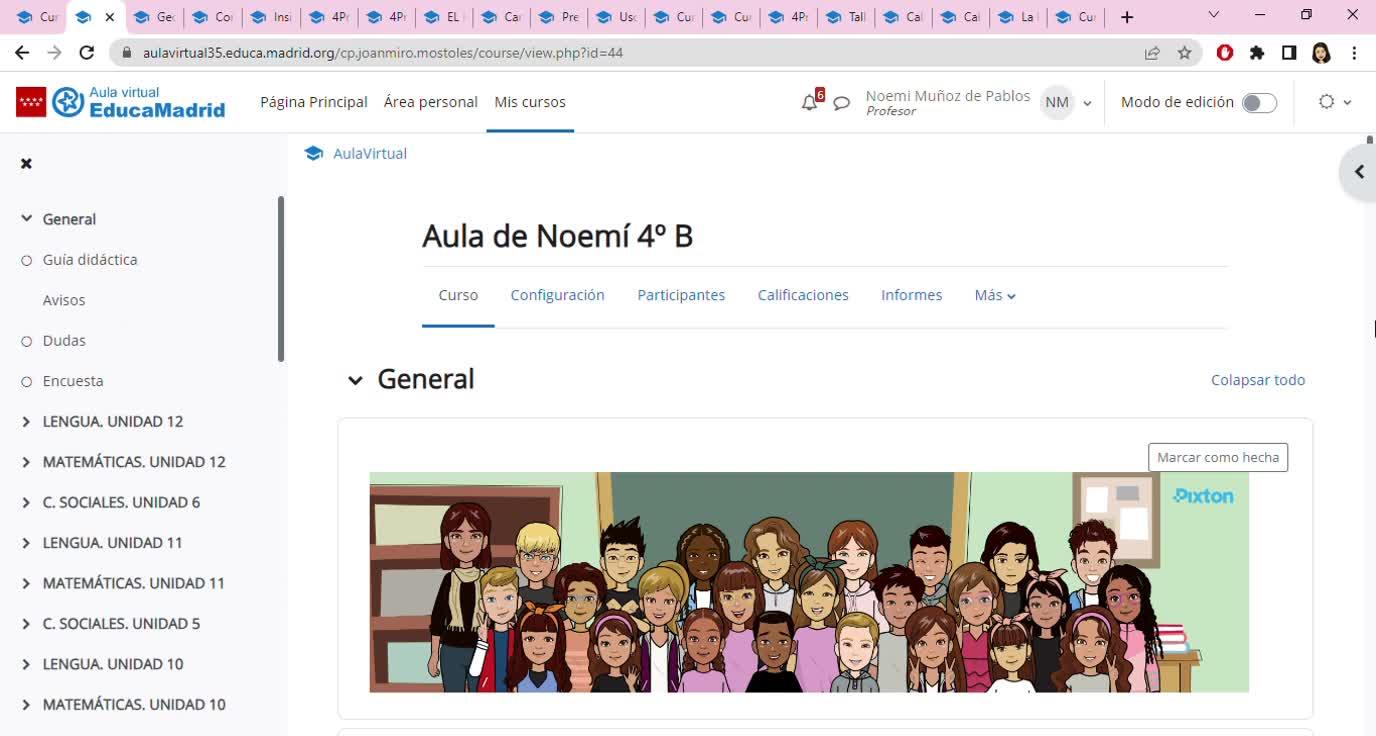Viewport: 1376px width, 736px height.
Task: Open the user menu dropdown arrow
Action: (x=1087, y=103)
